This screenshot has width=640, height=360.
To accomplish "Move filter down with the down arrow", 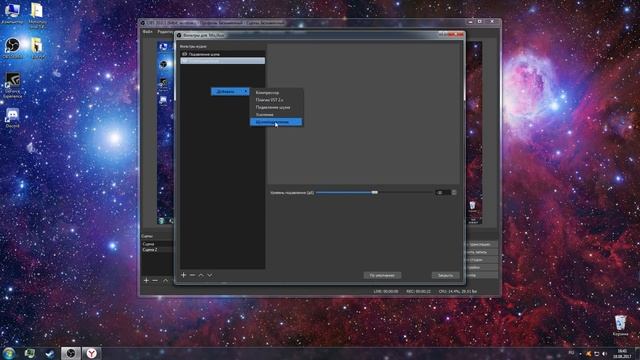I will click(x=210, y=275).
